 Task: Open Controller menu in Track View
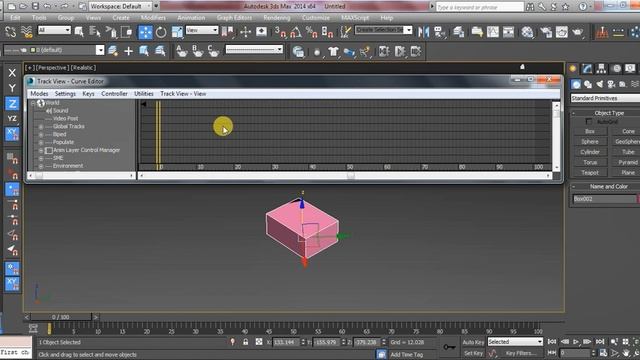(x=114, y=93)
